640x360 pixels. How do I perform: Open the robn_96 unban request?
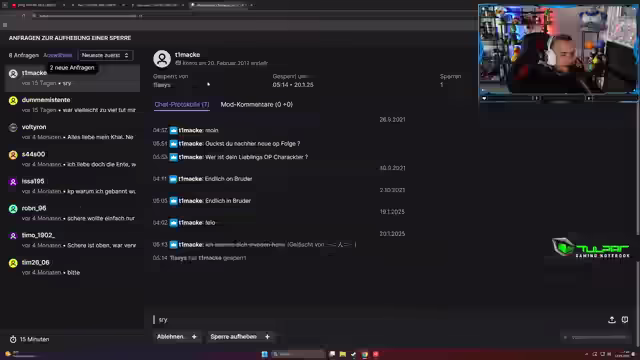(73, 213)
